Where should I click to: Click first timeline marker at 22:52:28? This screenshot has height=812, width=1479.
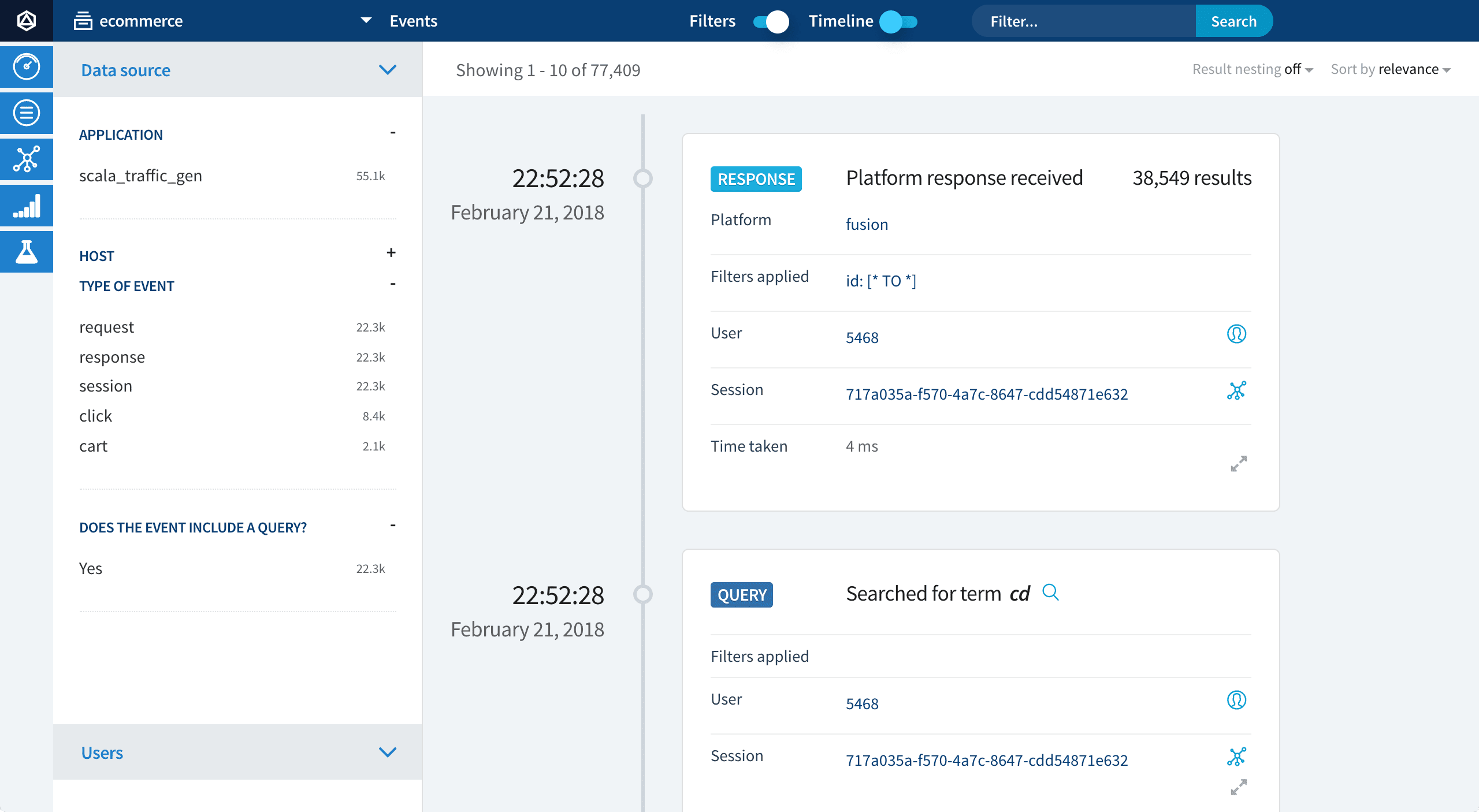[x=642, y=178]
